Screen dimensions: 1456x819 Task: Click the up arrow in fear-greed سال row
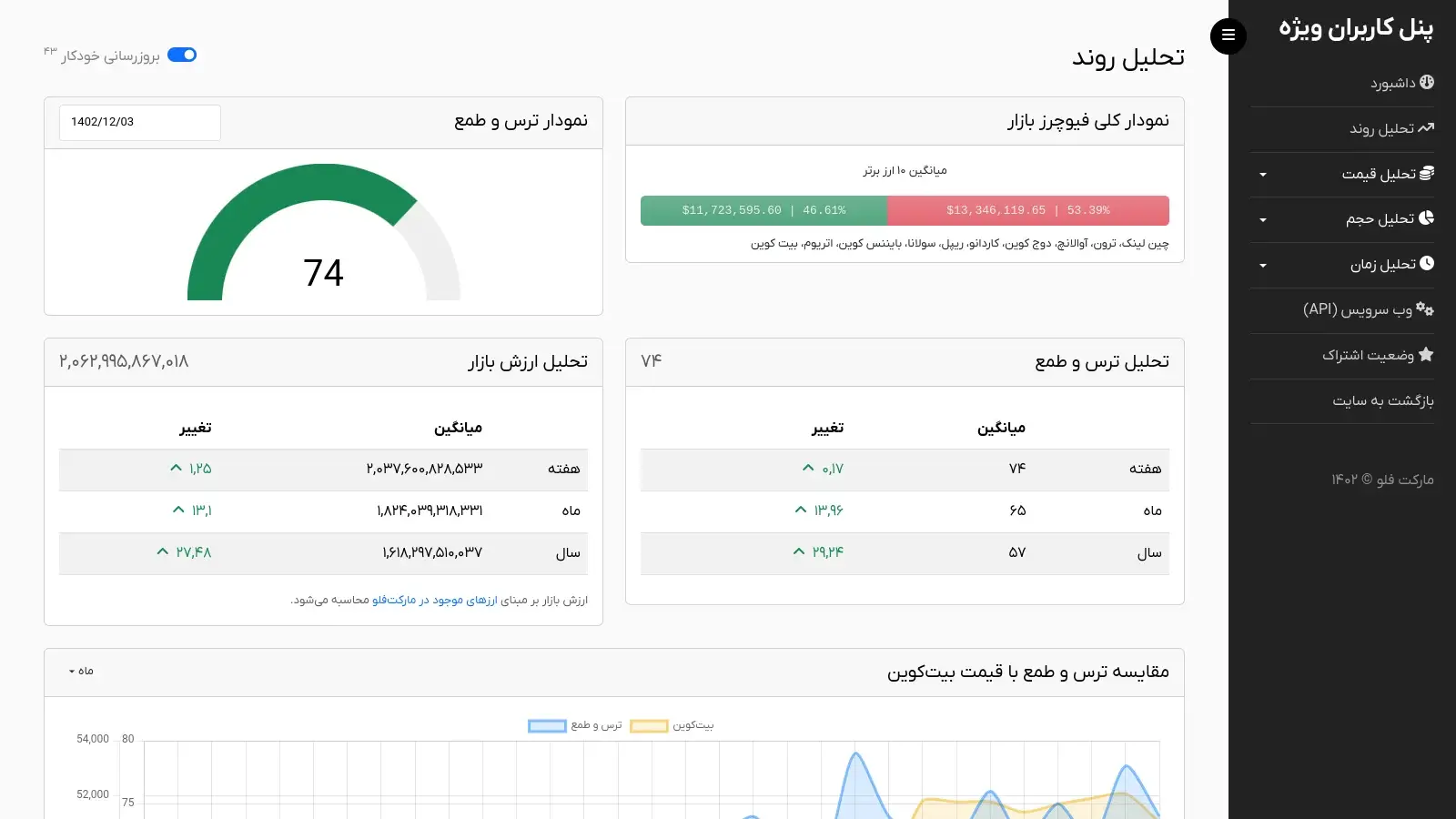[x=799, y=551]
